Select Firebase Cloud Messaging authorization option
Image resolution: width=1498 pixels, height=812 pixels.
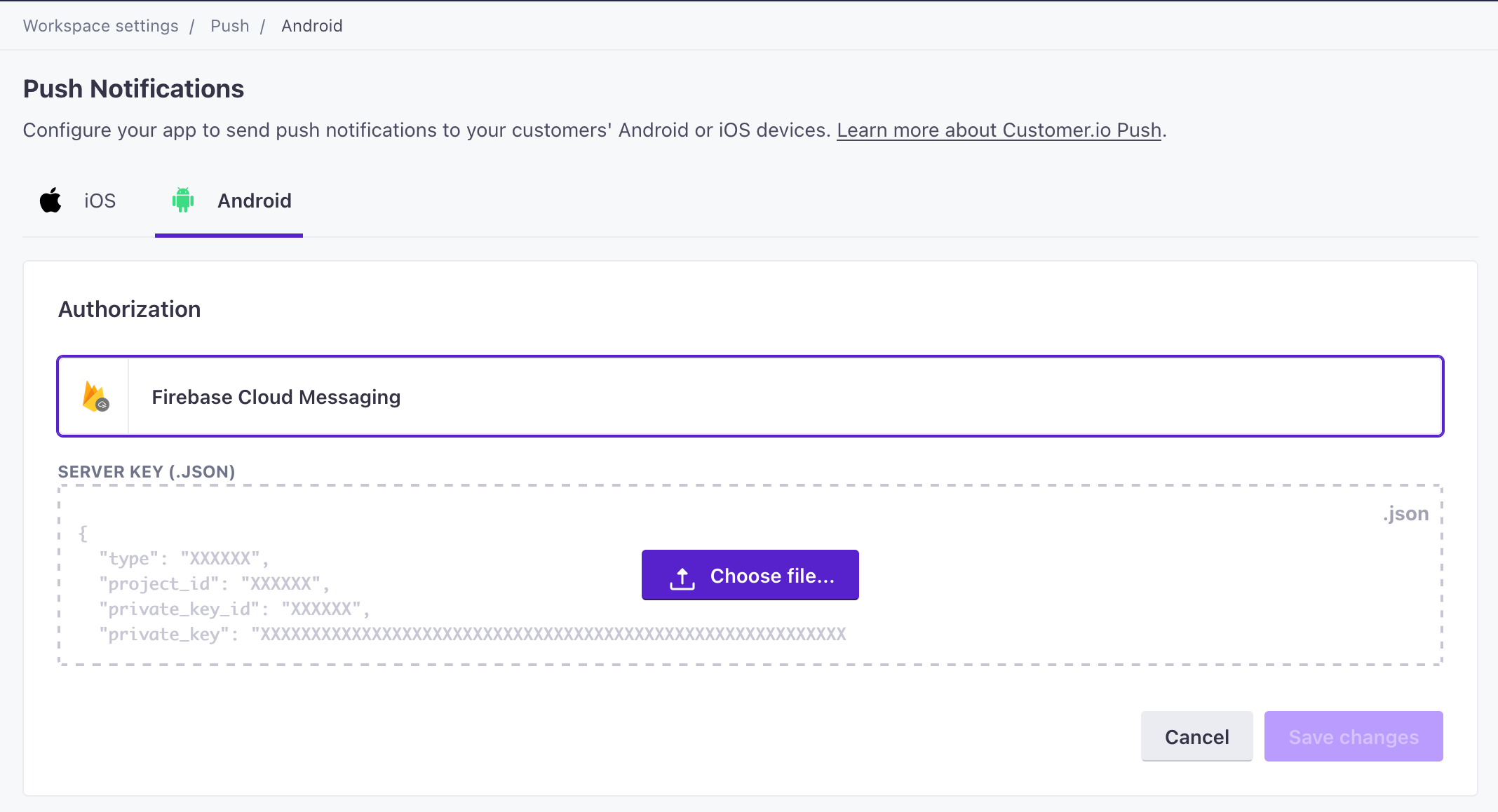[x=750, y=396]
